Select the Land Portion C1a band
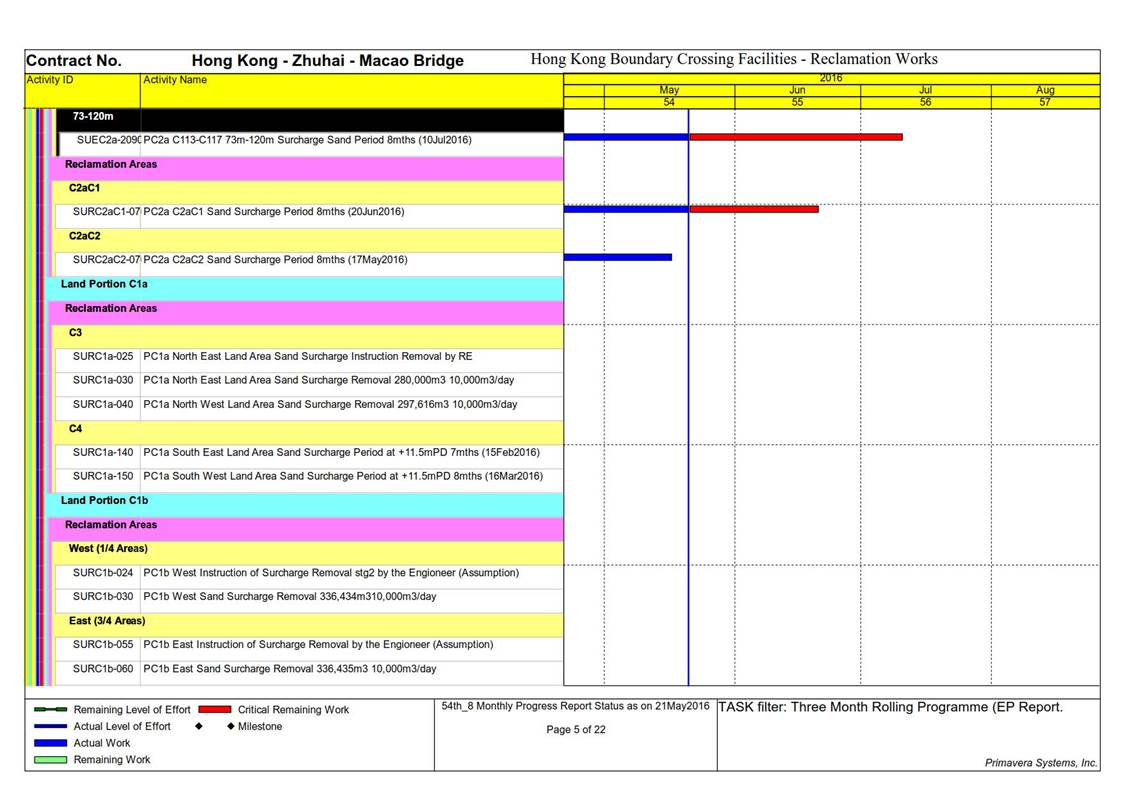 pos(305,288)
